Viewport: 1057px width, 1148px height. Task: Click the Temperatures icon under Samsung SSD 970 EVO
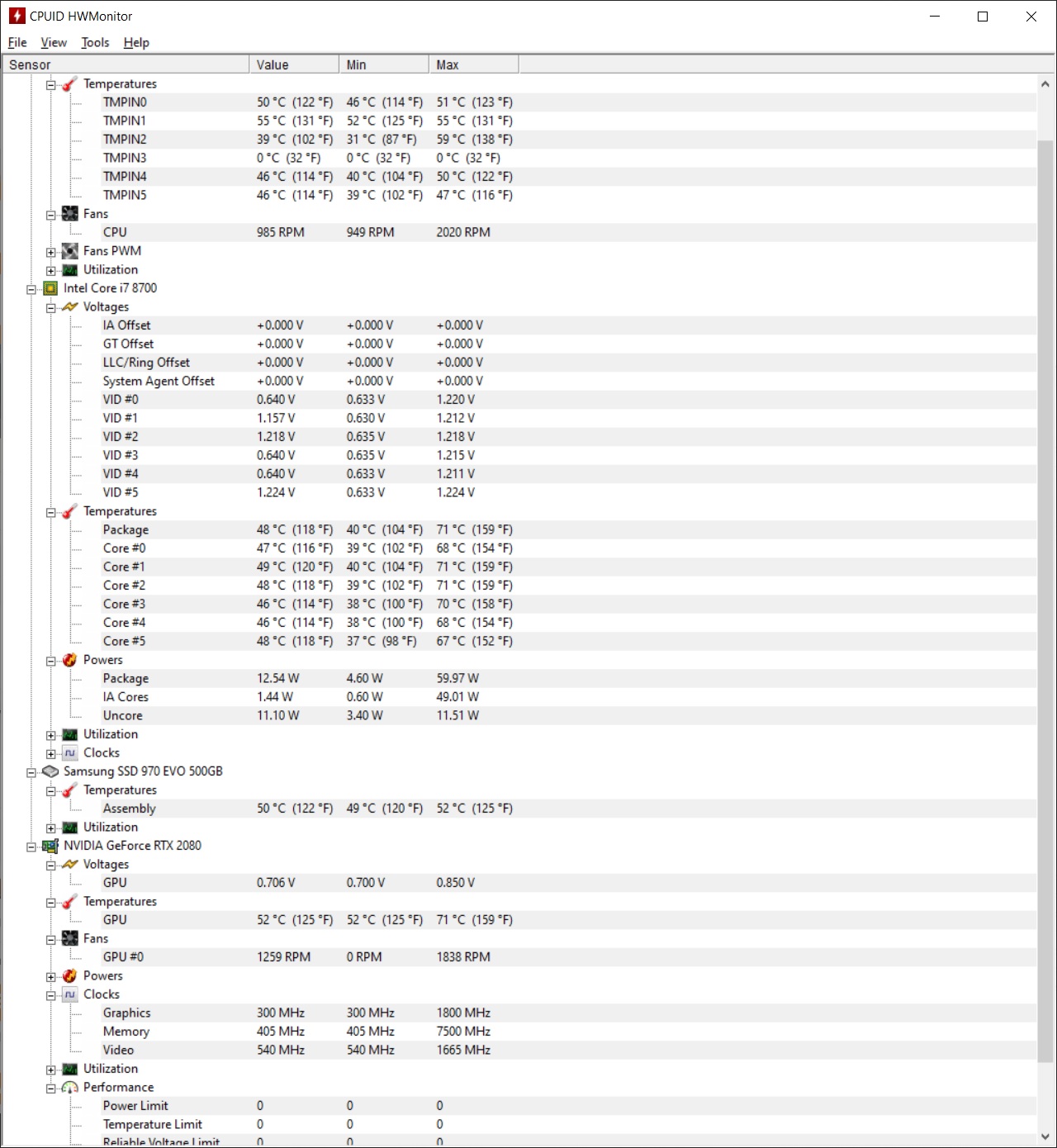pyautogui.click(x=70, y=790)
